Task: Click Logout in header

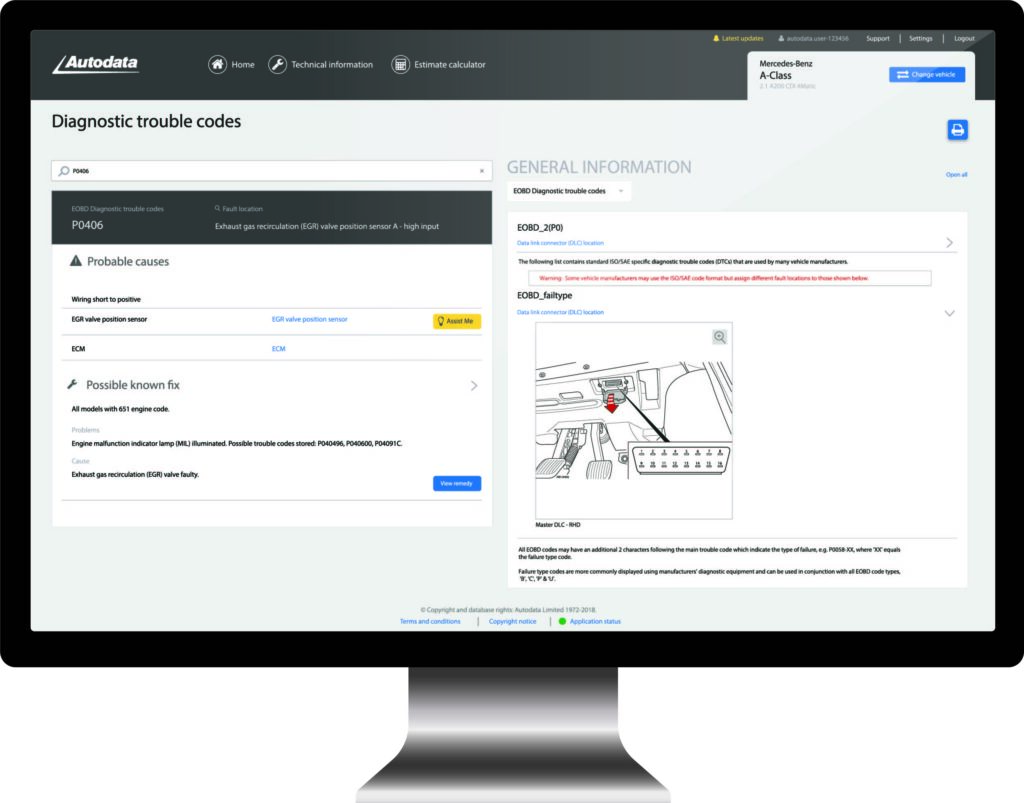Action: (x=964, y=39)
